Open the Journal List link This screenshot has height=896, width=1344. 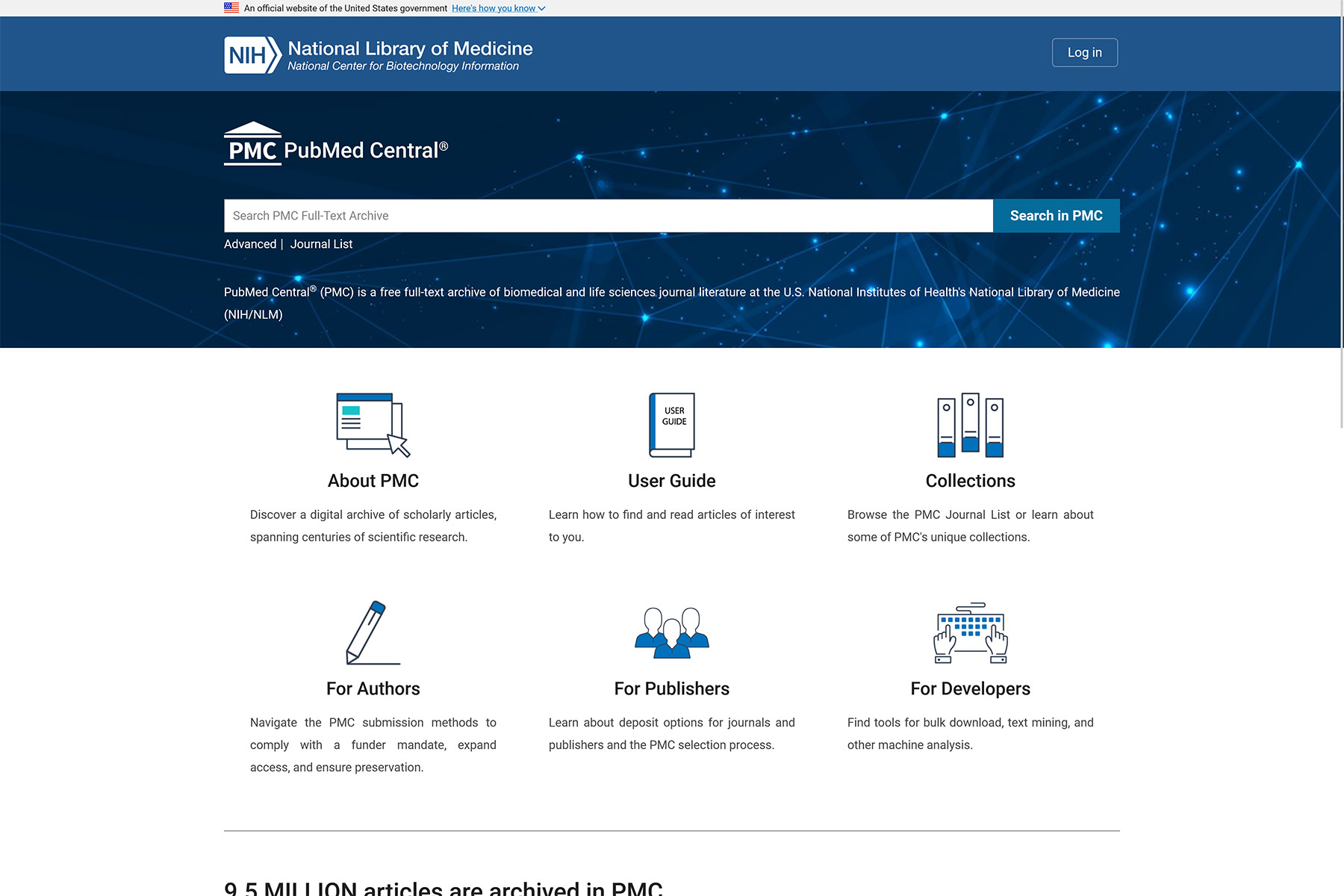[321, 244]
